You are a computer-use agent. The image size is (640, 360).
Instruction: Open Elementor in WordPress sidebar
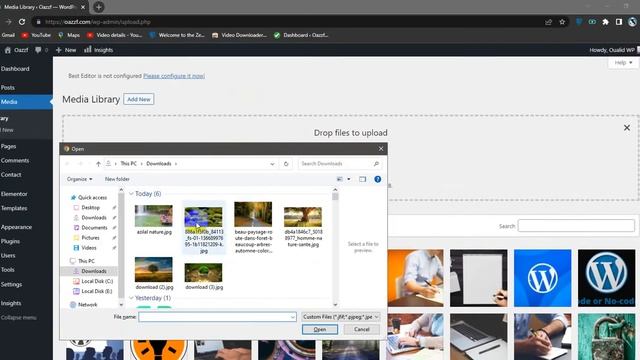pos(14,194)
